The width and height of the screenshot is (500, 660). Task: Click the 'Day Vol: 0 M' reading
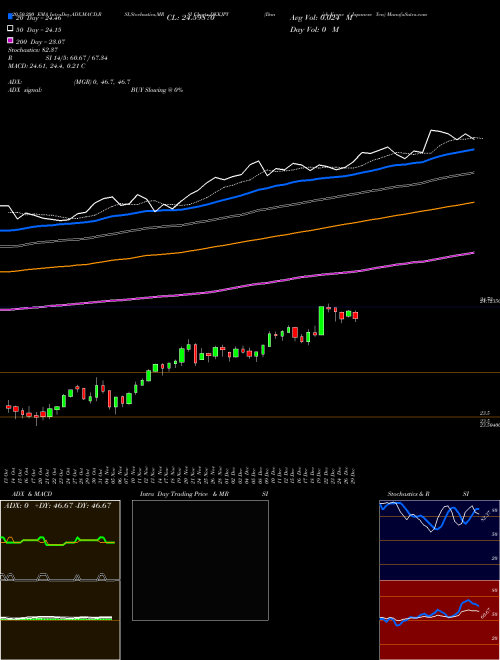click(x=314, y=29)
